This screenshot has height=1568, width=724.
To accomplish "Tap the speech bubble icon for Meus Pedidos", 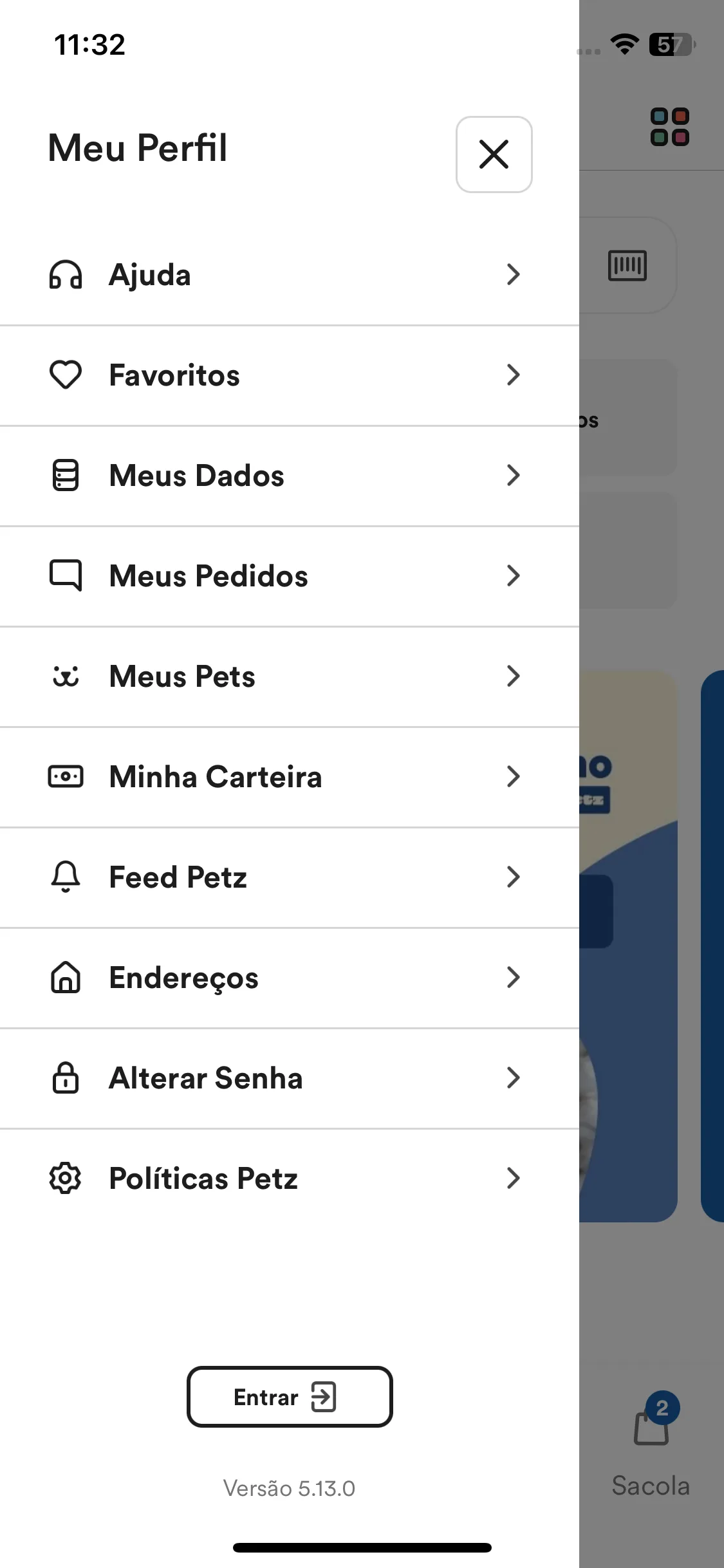I will click(66, 575).
